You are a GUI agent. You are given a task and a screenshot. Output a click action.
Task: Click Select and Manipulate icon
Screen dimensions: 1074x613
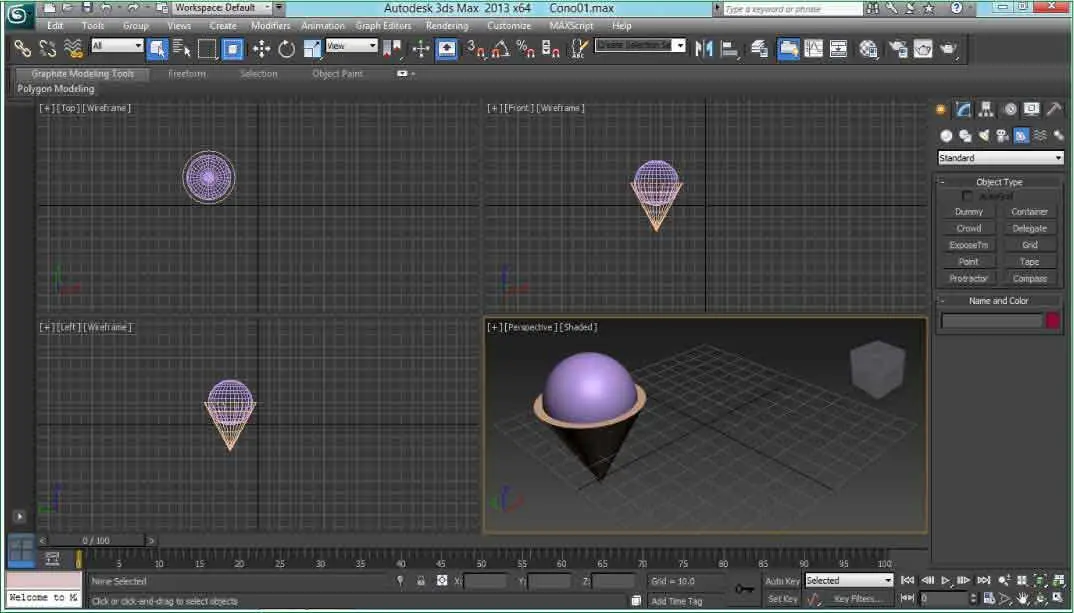click(x=421, y=49)
